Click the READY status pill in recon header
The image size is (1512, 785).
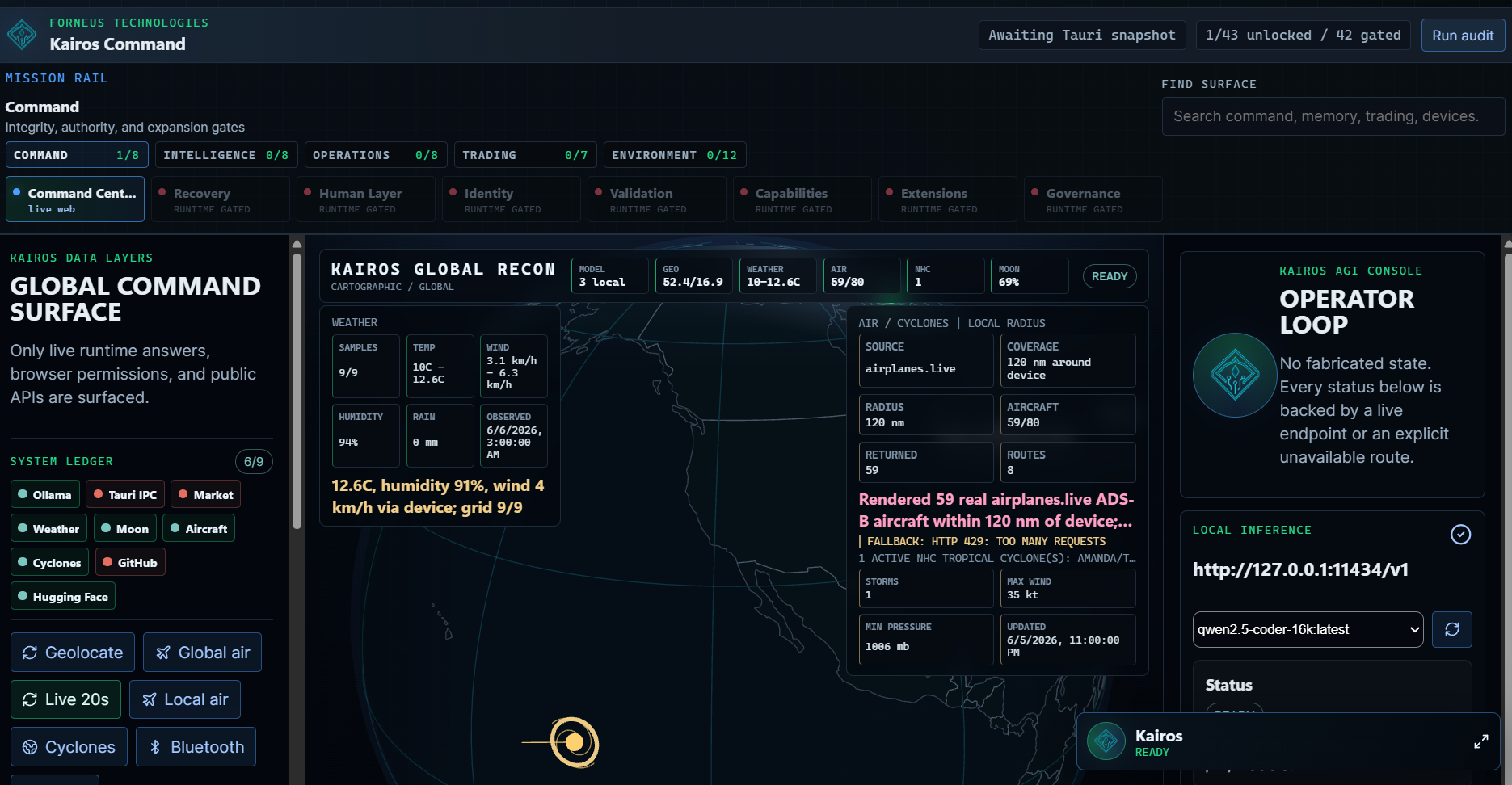coord(1110,276)
